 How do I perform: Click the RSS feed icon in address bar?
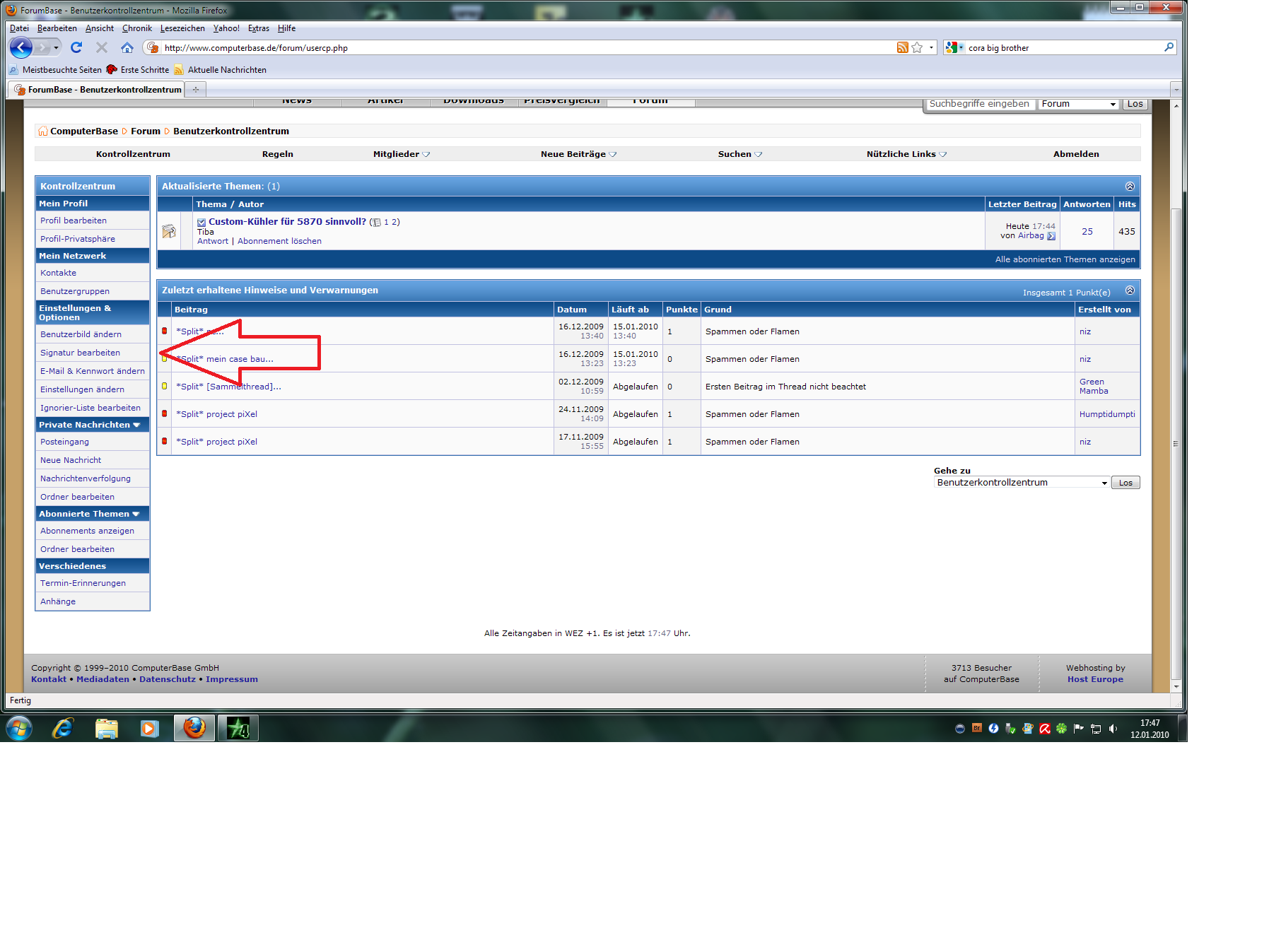[x=903, y=47]
